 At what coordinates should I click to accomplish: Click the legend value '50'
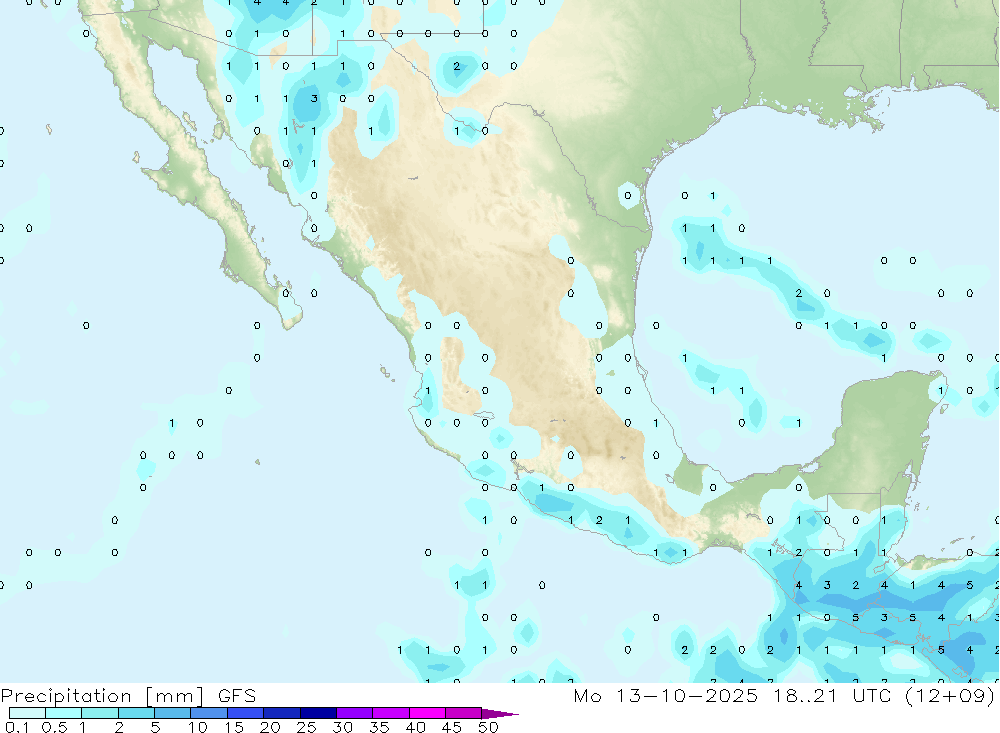click(488, 727)
